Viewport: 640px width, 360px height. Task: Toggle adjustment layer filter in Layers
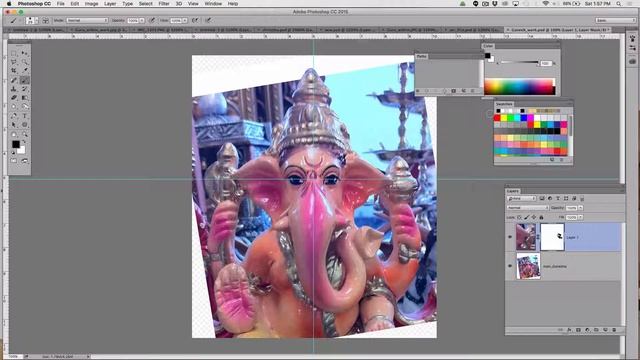550,198
